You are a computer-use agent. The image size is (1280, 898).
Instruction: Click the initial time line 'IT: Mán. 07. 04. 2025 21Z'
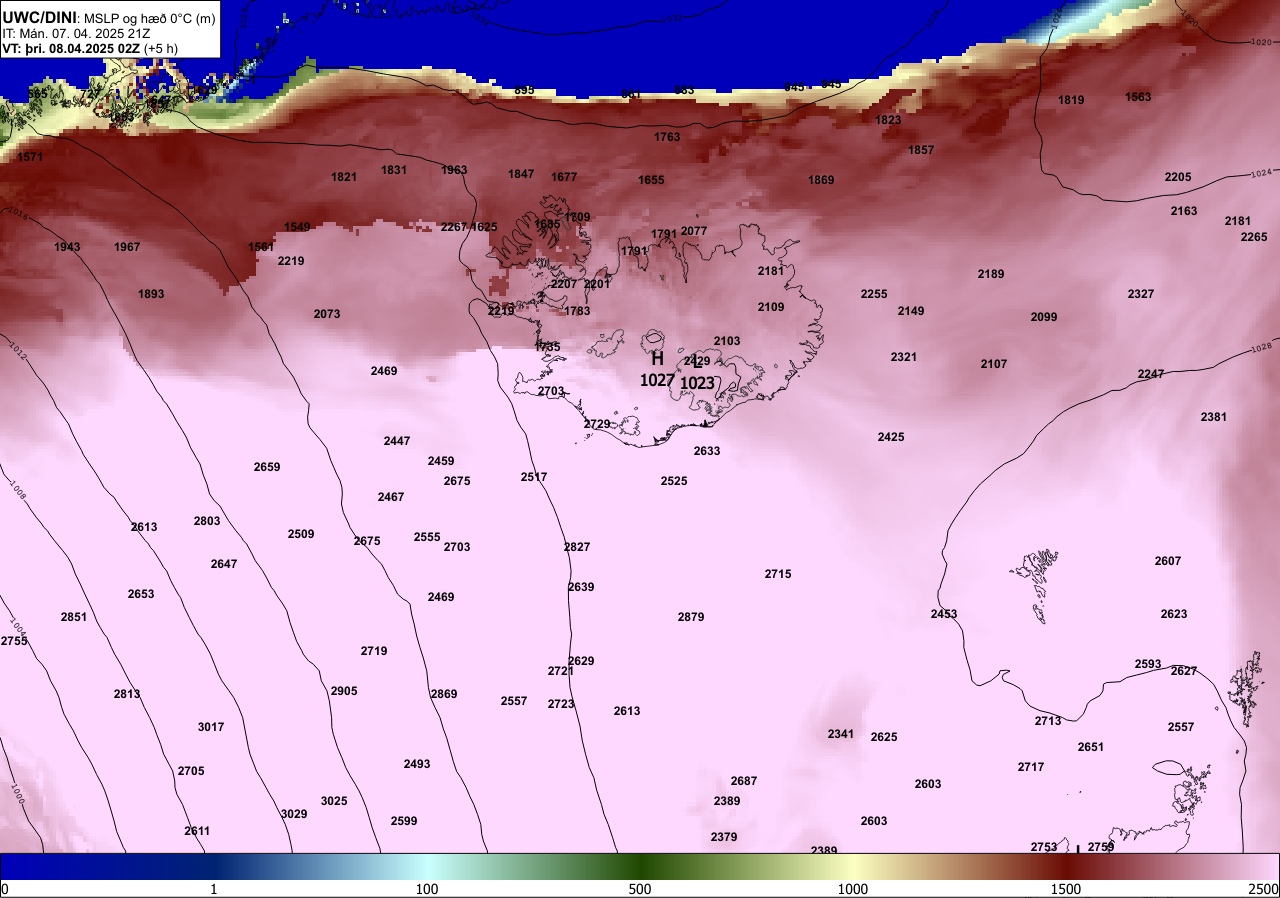[x=76, y=33]
